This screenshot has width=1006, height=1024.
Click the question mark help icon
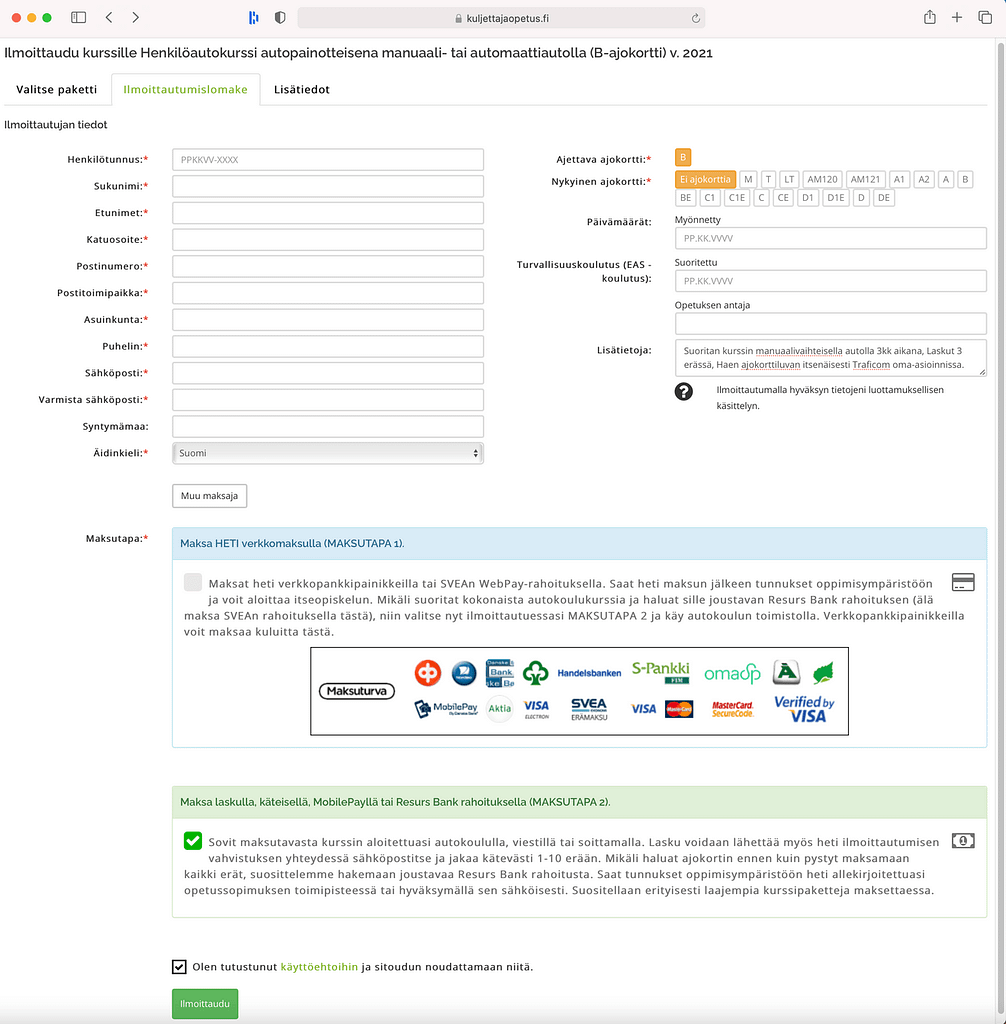[x=684, y=391]
